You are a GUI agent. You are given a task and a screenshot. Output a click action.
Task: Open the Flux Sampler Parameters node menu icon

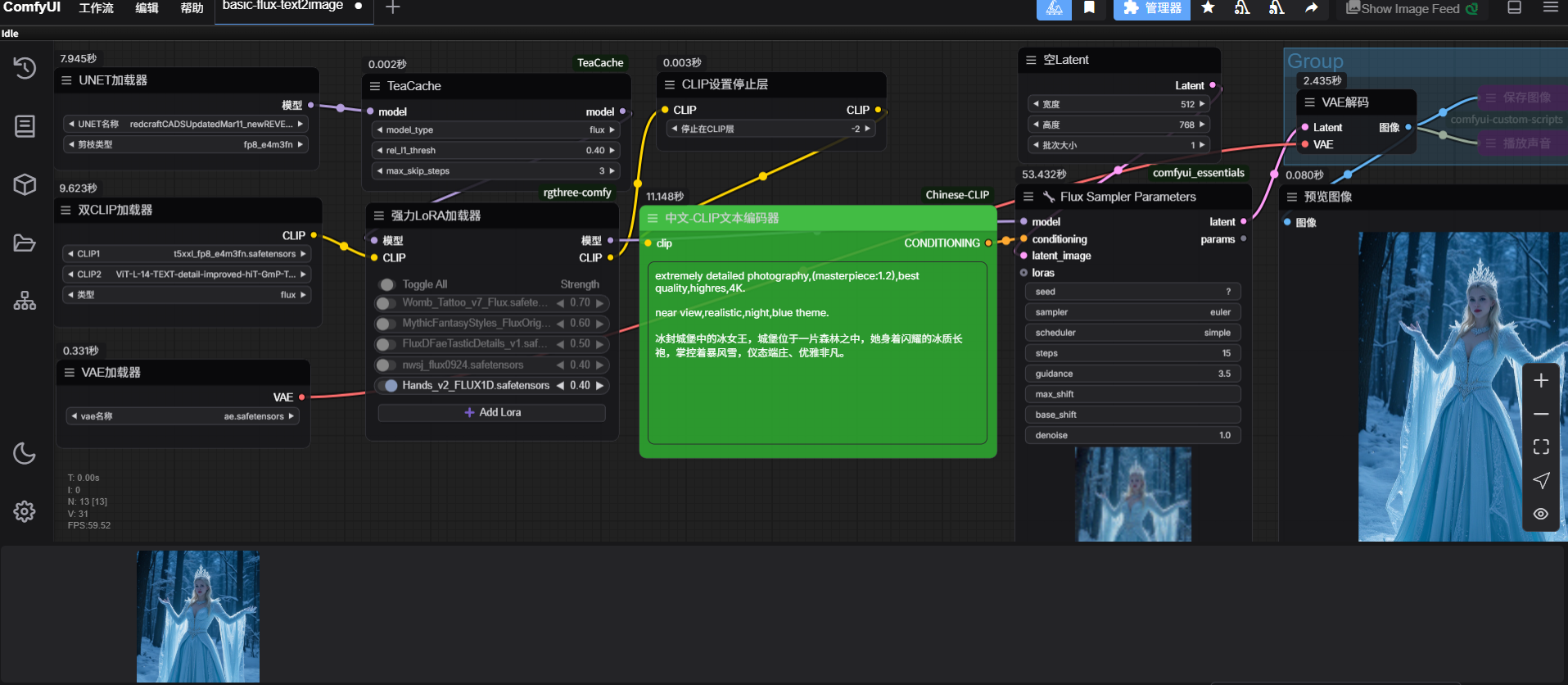(1028, 197)
